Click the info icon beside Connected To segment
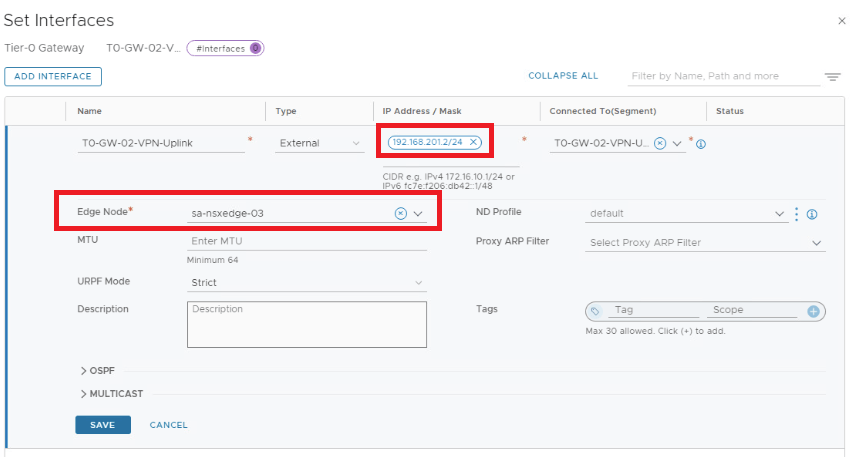 701,144
